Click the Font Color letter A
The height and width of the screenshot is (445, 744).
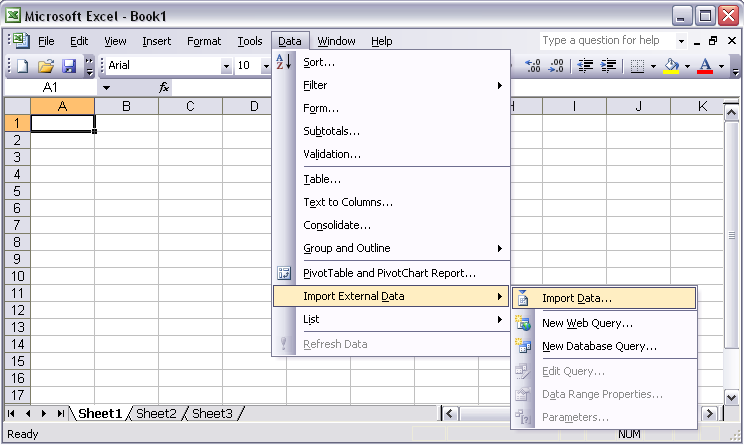(705, 65)
